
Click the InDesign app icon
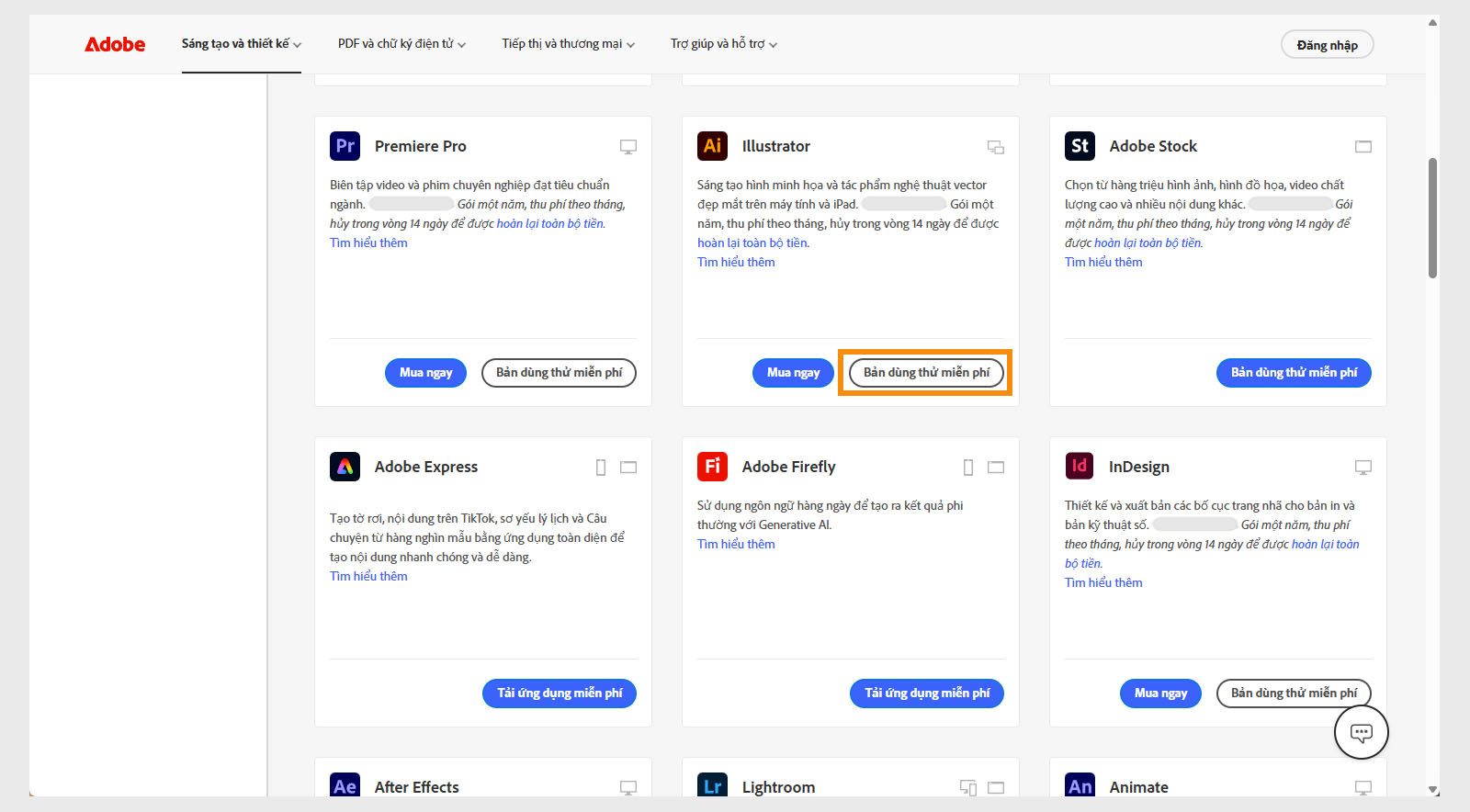[x=1080, y=467]
